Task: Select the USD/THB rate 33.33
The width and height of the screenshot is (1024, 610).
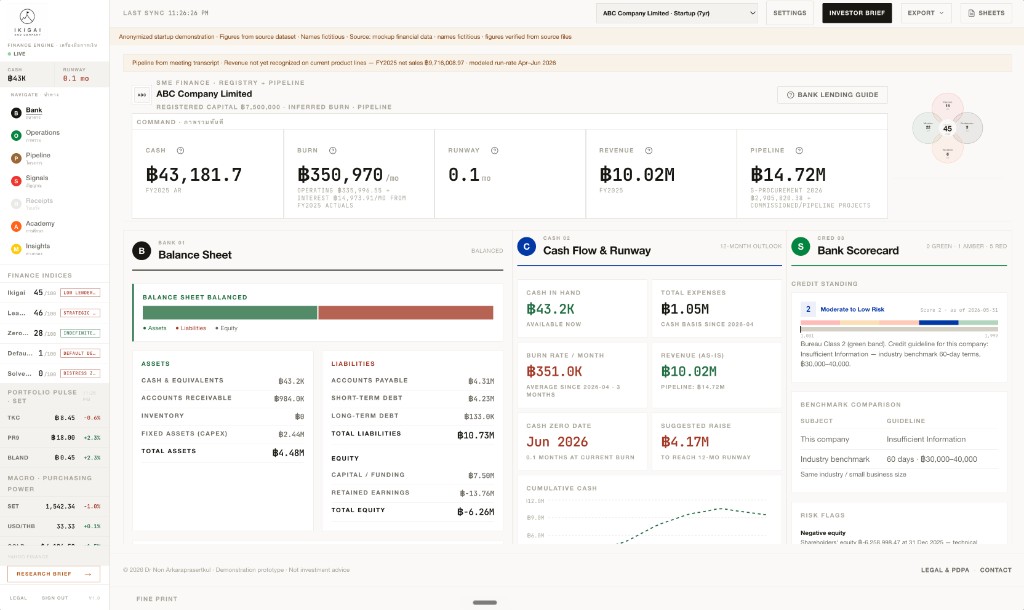Action: coord(65,526)
